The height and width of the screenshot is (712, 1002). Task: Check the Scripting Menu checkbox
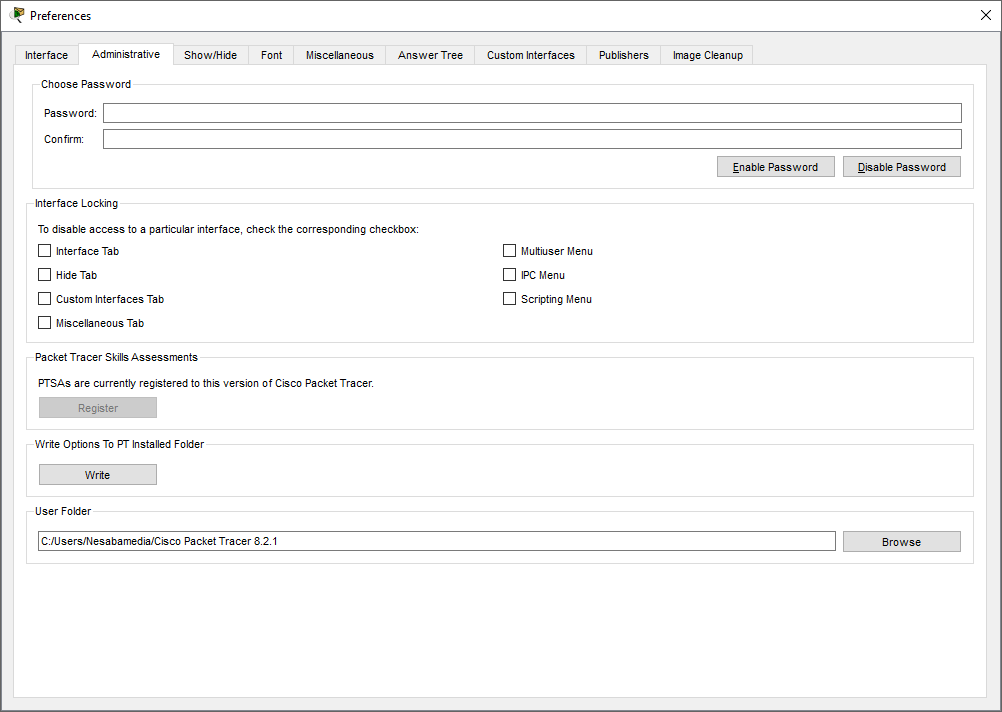pyautogui.click(x=509, y=299)
